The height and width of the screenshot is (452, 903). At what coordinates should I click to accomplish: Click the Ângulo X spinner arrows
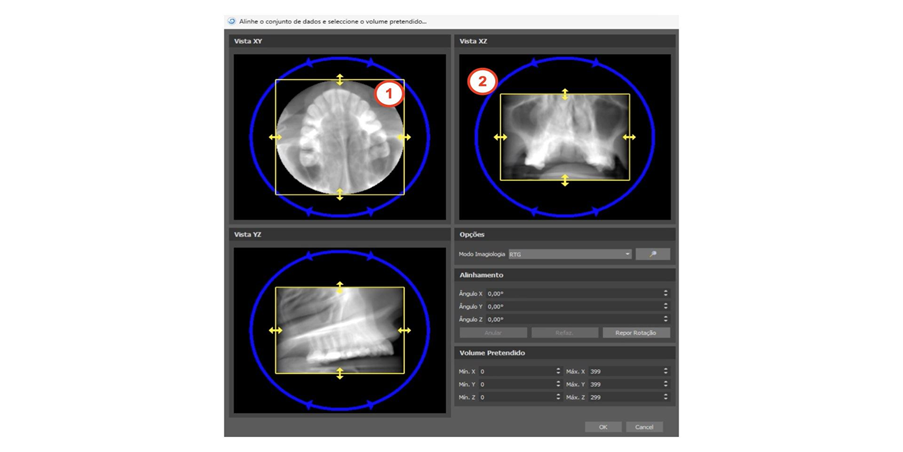point(665,294)
